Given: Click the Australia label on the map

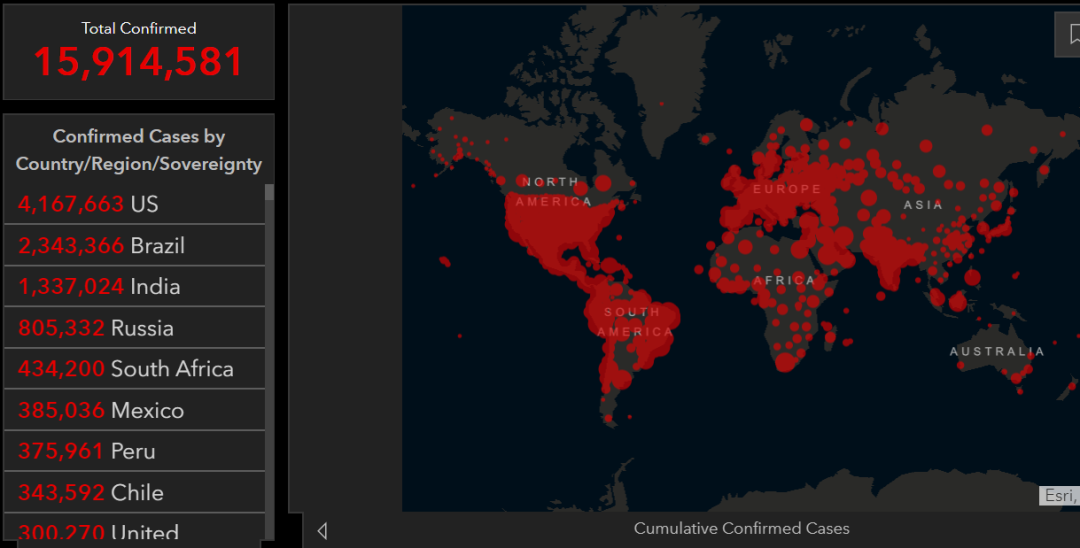Looking at the screenshot, I should tap(996, 351).
